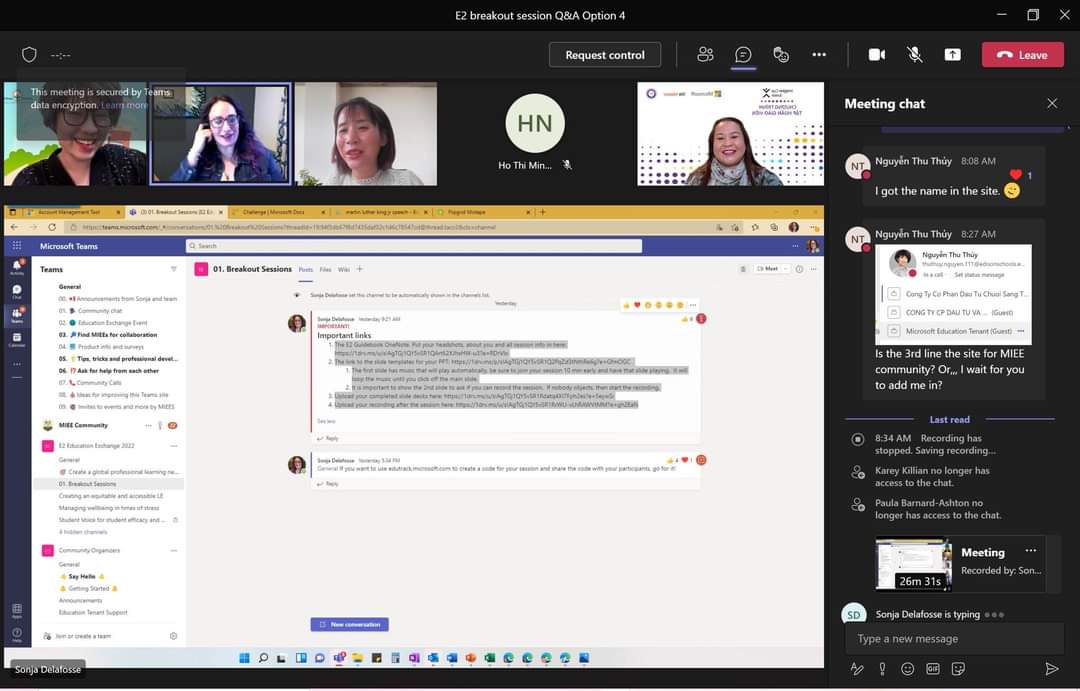The width and height of the screenshot is (1080, 691).
Task: Unmute the microphone
Action: (915, 54)
